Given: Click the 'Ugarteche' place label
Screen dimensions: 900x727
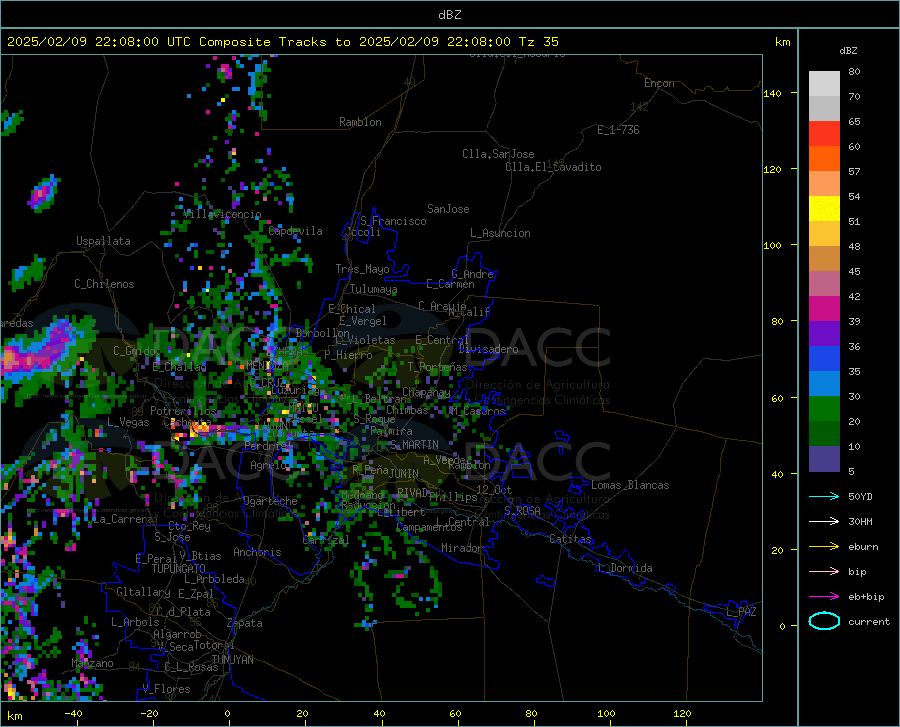Looking at the screenshot, I should [x=270, y=501].
